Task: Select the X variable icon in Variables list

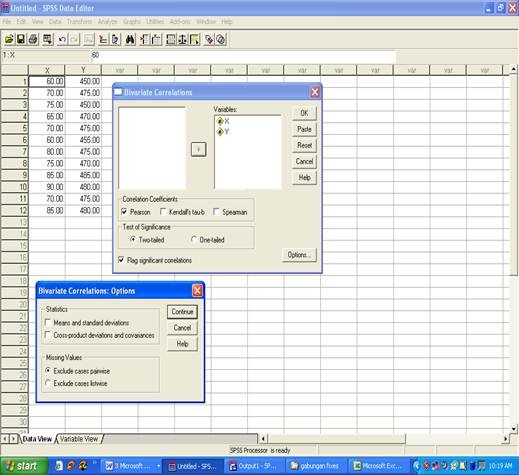Action: click(x=220, y=121)
